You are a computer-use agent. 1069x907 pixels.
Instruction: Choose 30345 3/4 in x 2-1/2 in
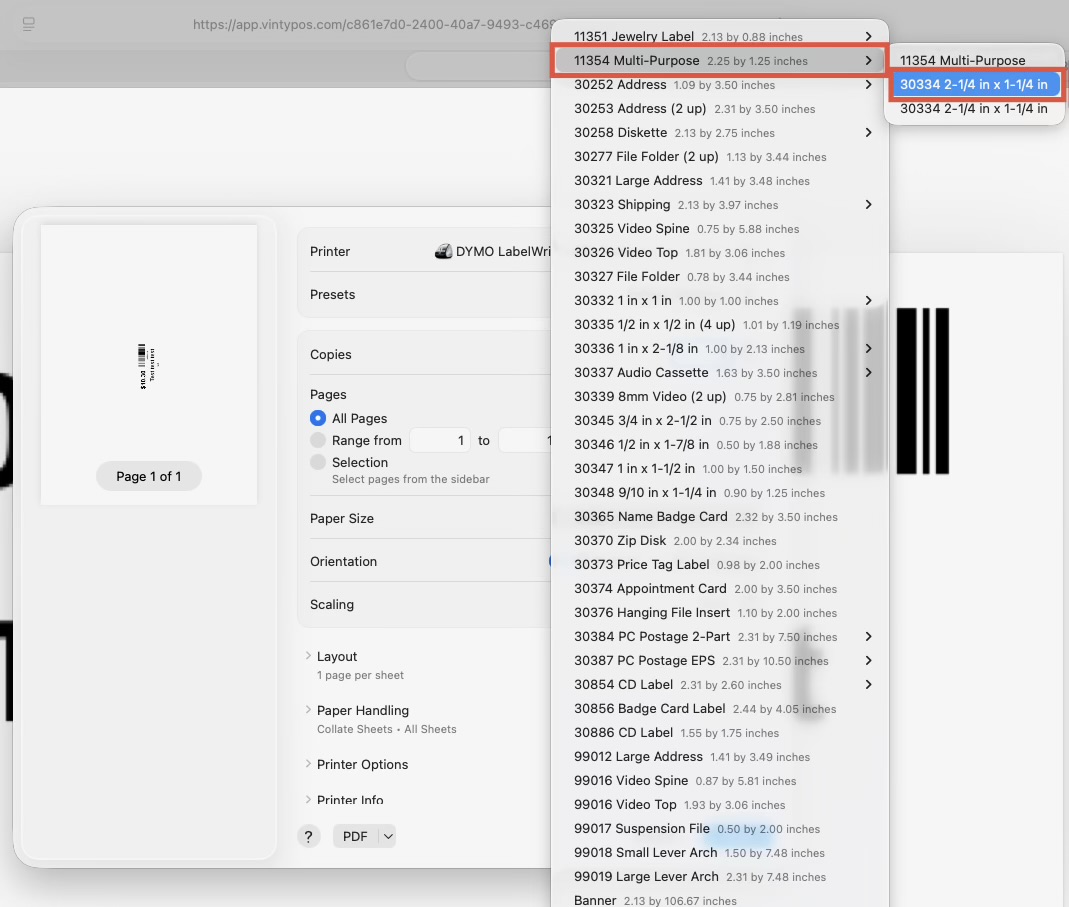tap(719, 421)
